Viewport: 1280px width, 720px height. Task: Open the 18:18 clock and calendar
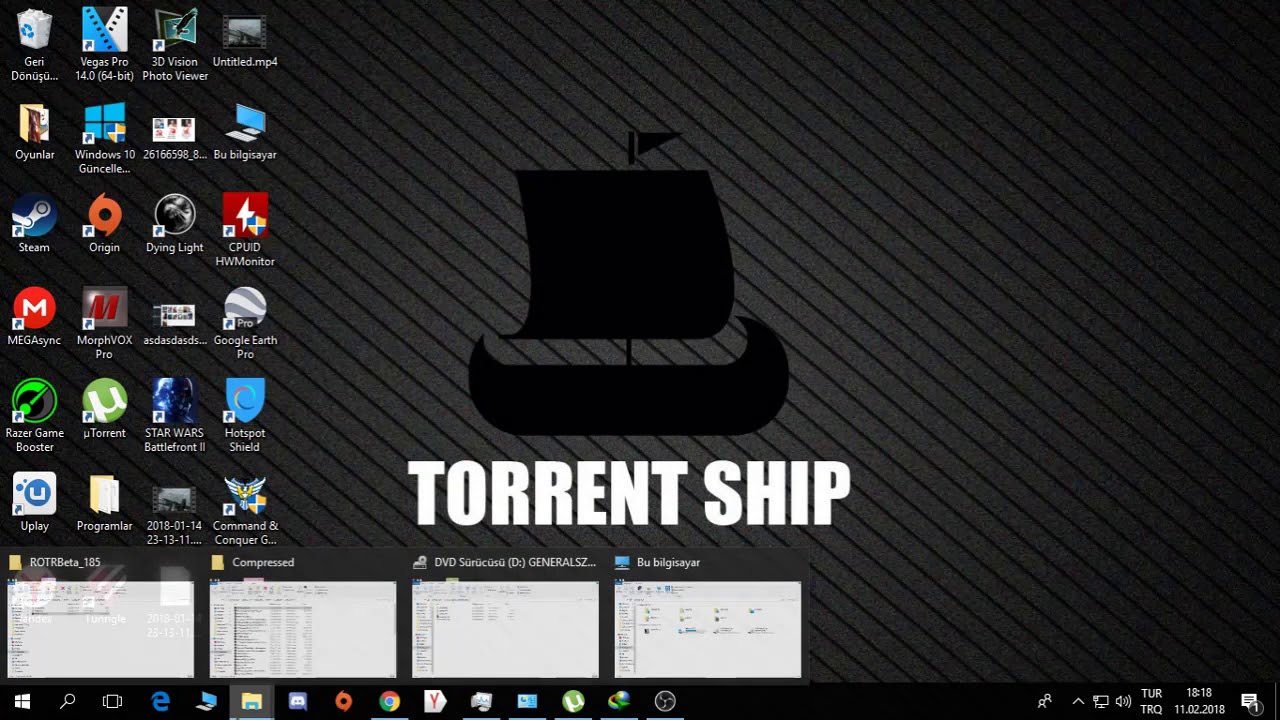1199,702
